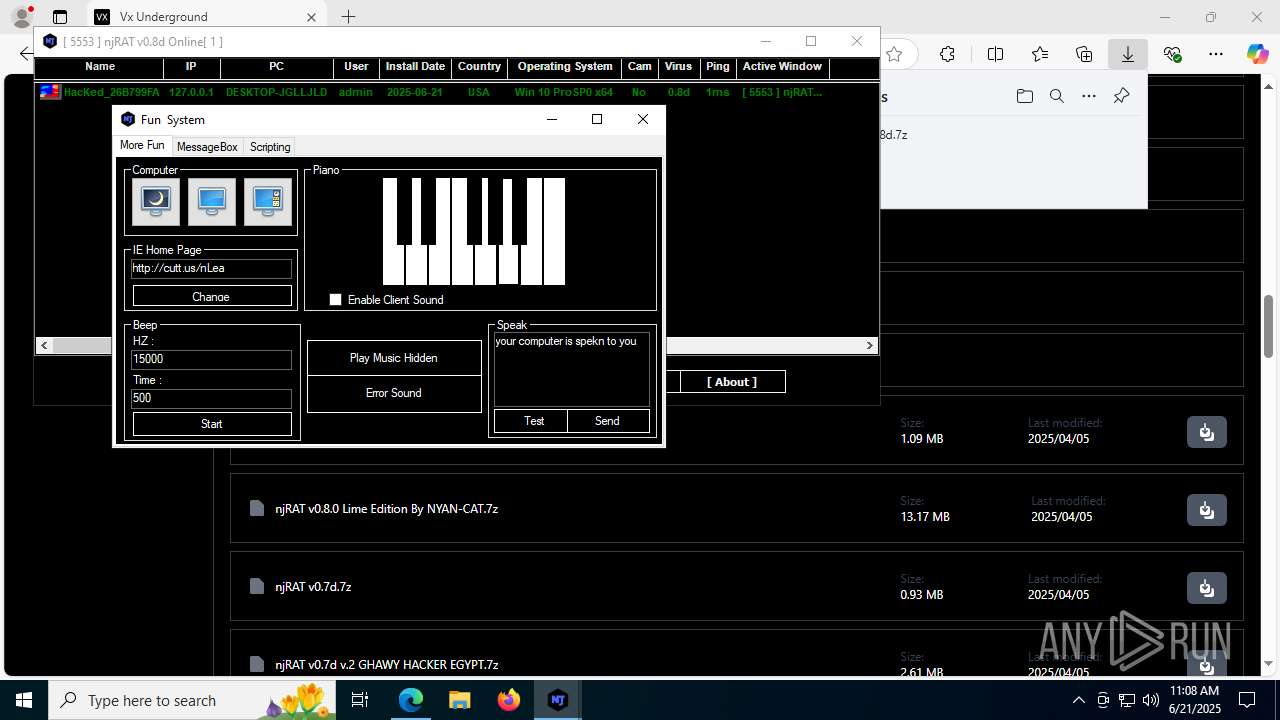The width and height of the screenshot is (1280, 720).
Task: Open Edge settings and more ellipsis
Action: (1216, 54)
